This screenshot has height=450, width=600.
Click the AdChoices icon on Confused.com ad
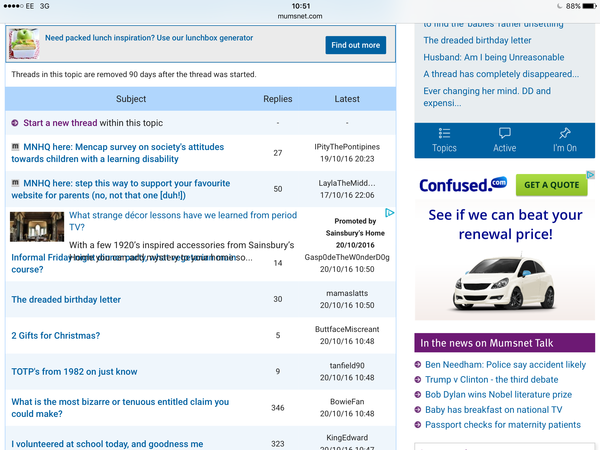pos(590,174)
